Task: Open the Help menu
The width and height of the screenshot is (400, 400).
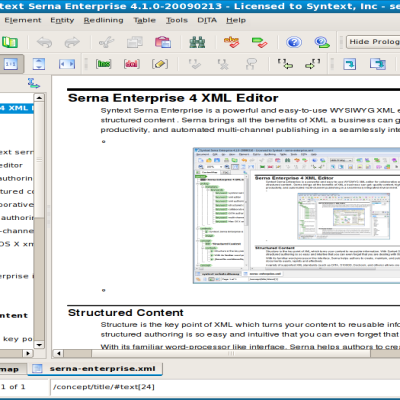Action: [x=236, y=20]
